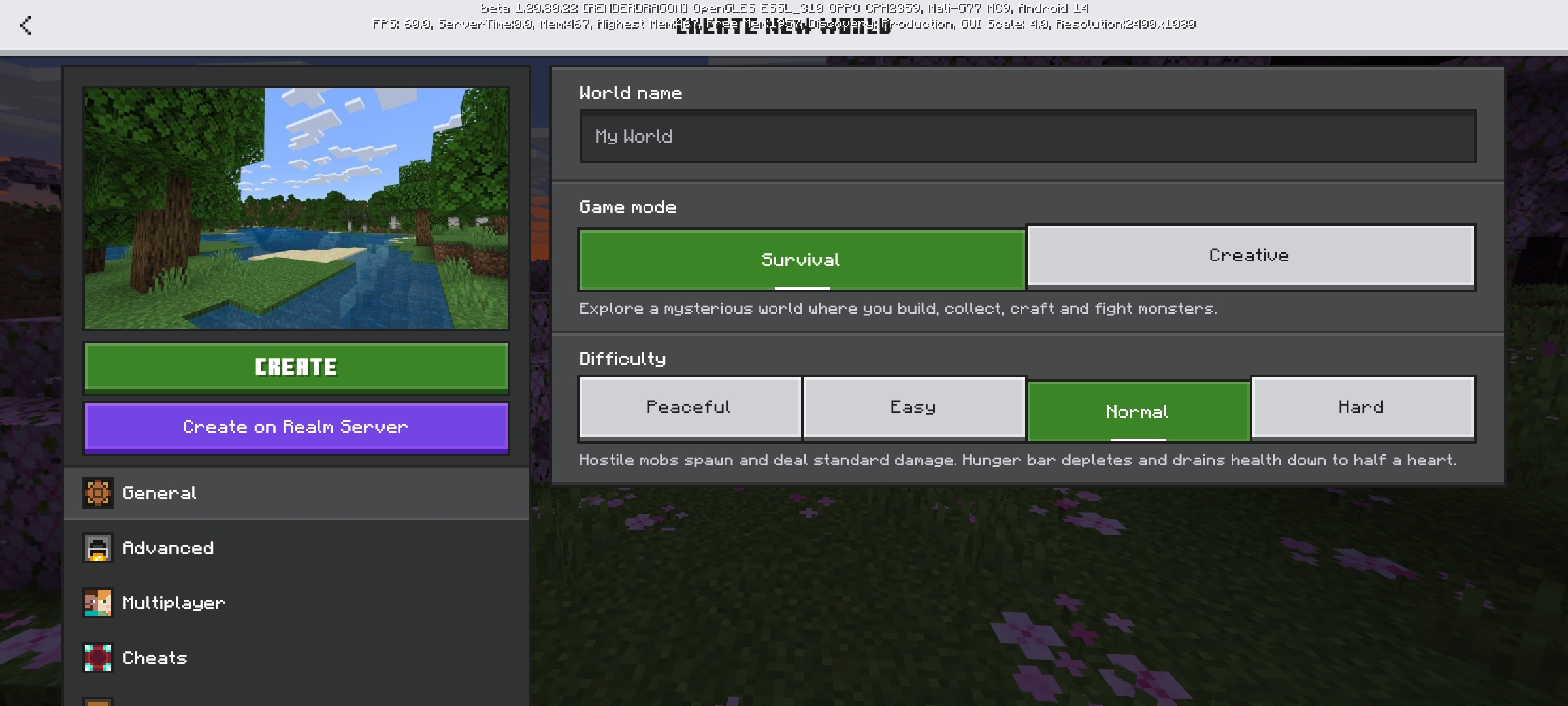Select Normal difficulty option
This screenshot has width=1568, height=706.
pos(1137,411)
